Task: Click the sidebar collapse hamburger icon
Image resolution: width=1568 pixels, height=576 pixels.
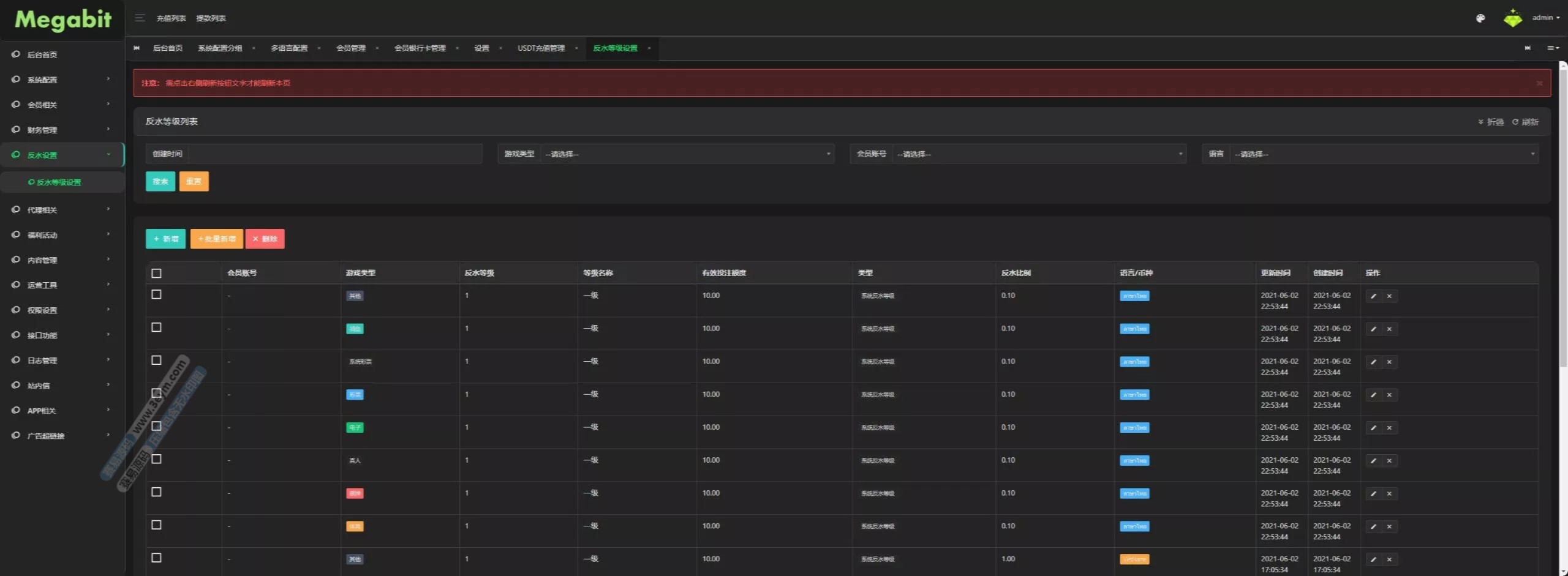Action: click(140, 18)
